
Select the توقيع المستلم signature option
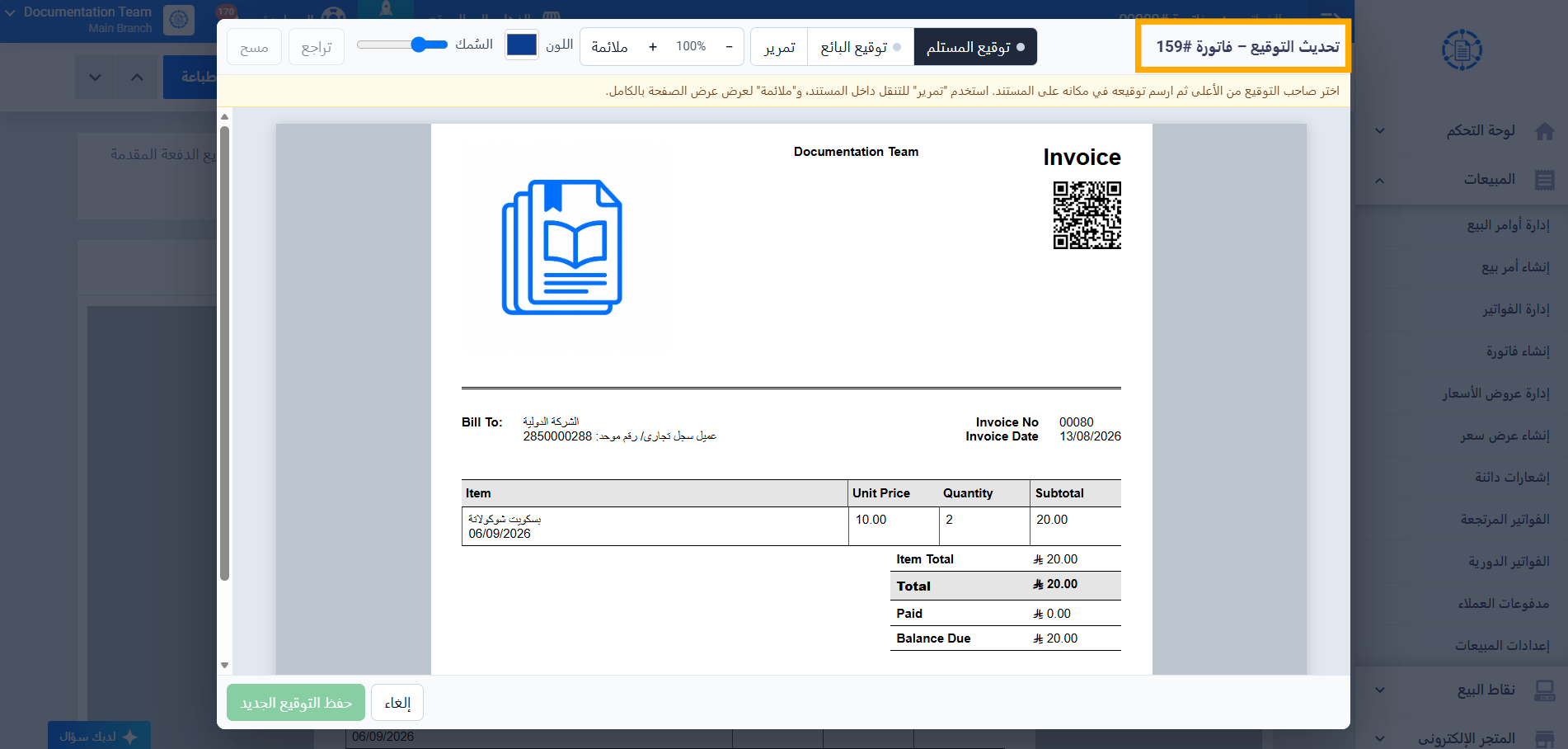click(x=975, y=47)
